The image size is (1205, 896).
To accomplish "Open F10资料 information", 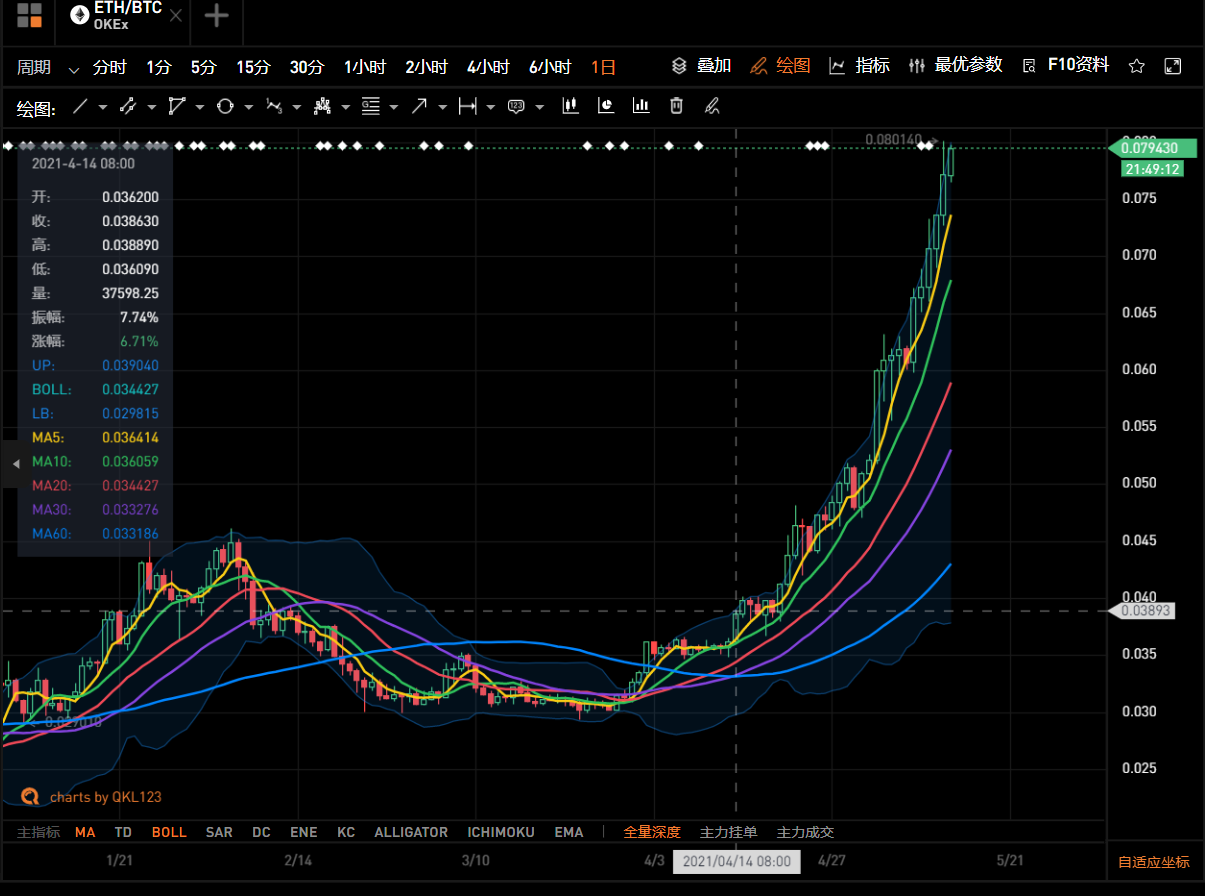I will [x=1066, y=66].
